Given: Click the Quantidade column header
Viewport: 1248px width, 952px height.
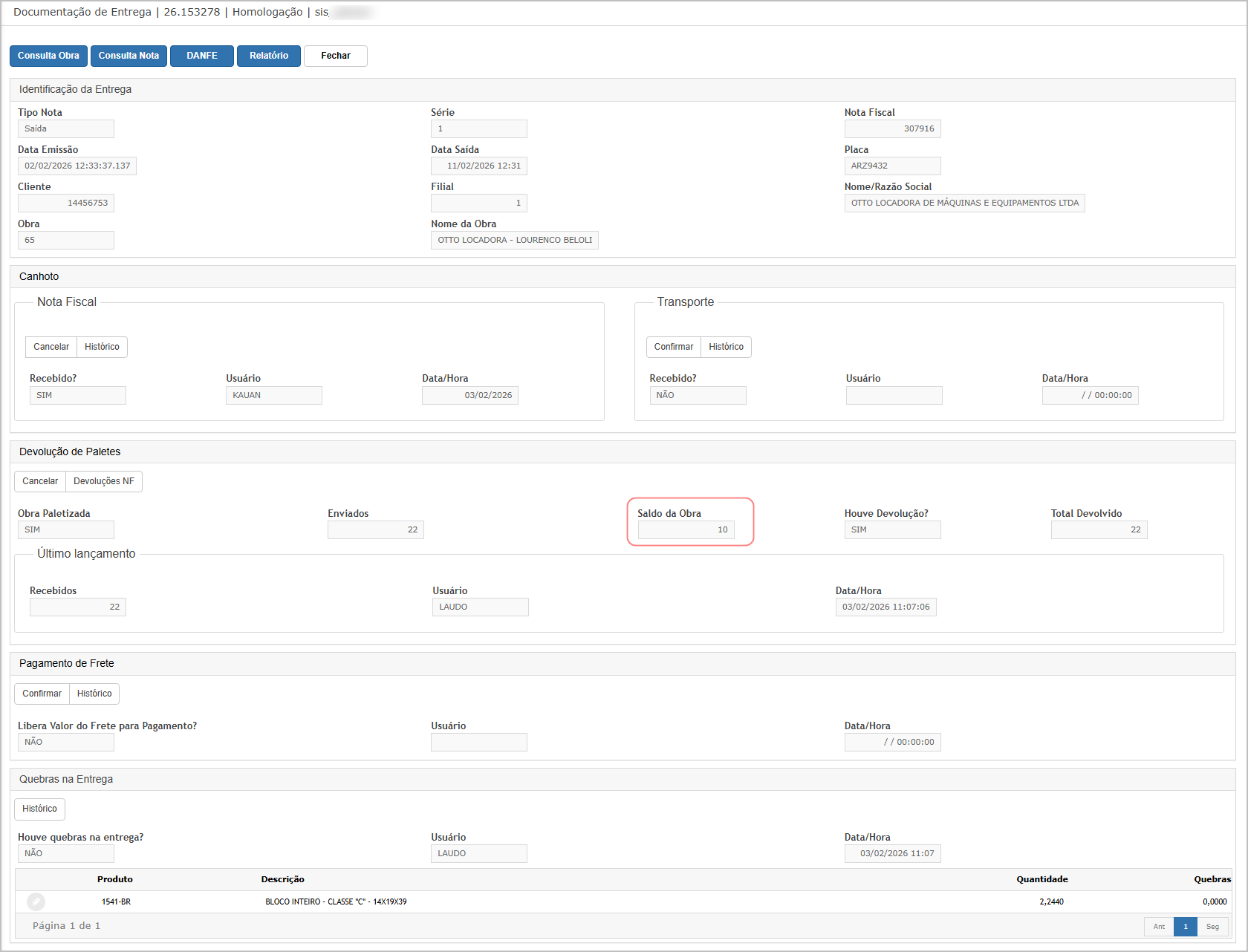Looking at the screenshot, I should (1042, 879).
